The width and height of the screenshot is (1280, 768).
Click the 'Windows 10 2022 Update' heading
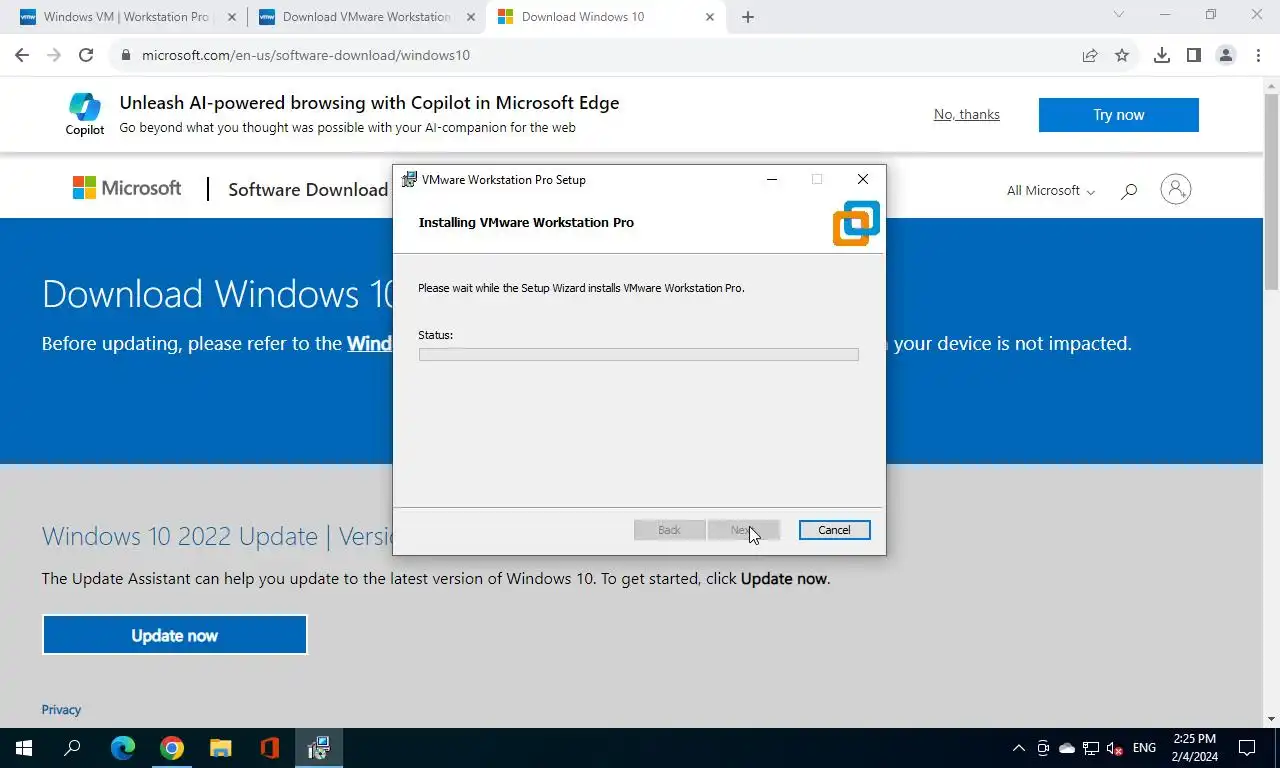pyautogui.click(x=217, y=536)
